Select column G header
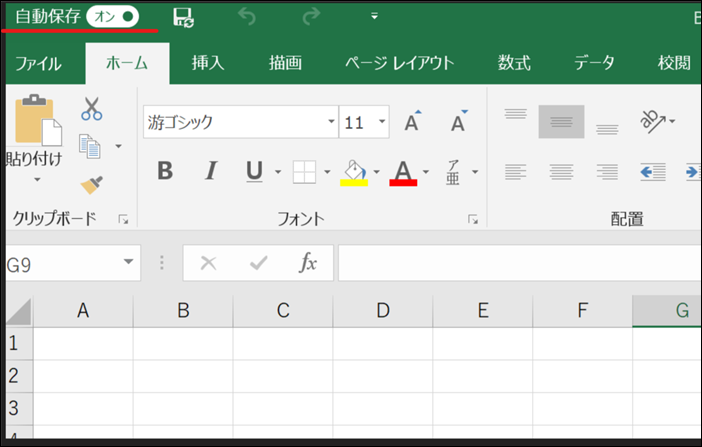 pyautogui.click(x=667, y=310)
